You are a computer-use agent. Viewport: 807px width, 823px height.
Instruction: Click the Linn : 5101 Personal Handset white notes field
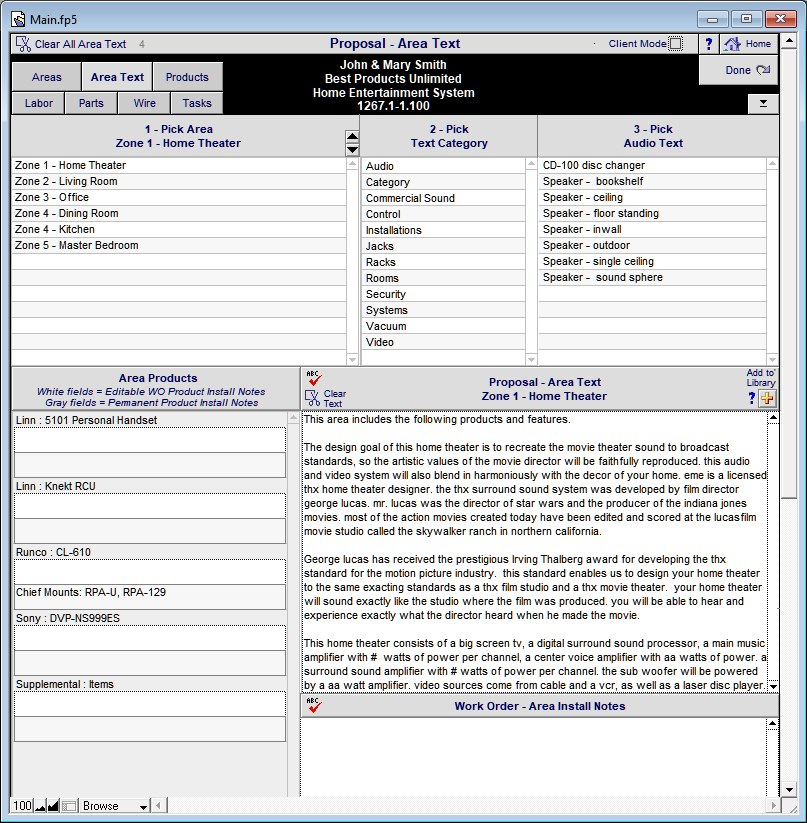point(150,440)
